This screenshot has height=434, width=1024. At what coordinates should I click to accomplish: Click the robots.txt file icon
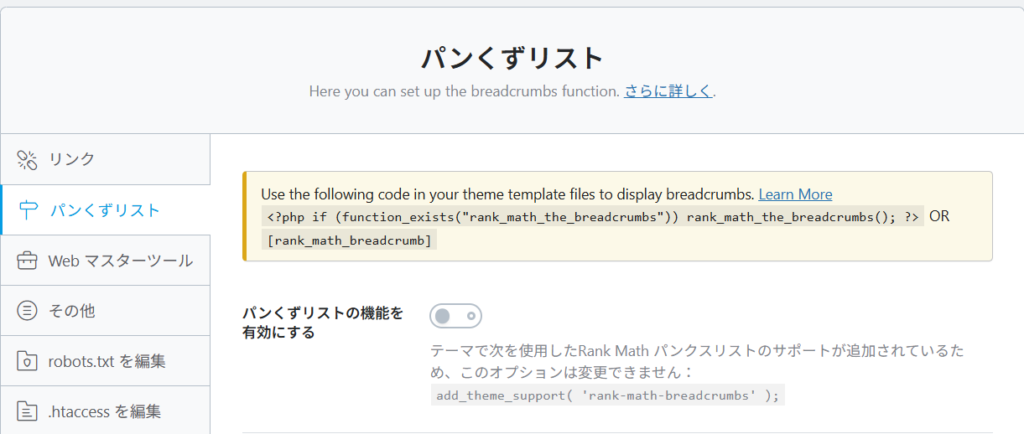[x=28, y=361]
